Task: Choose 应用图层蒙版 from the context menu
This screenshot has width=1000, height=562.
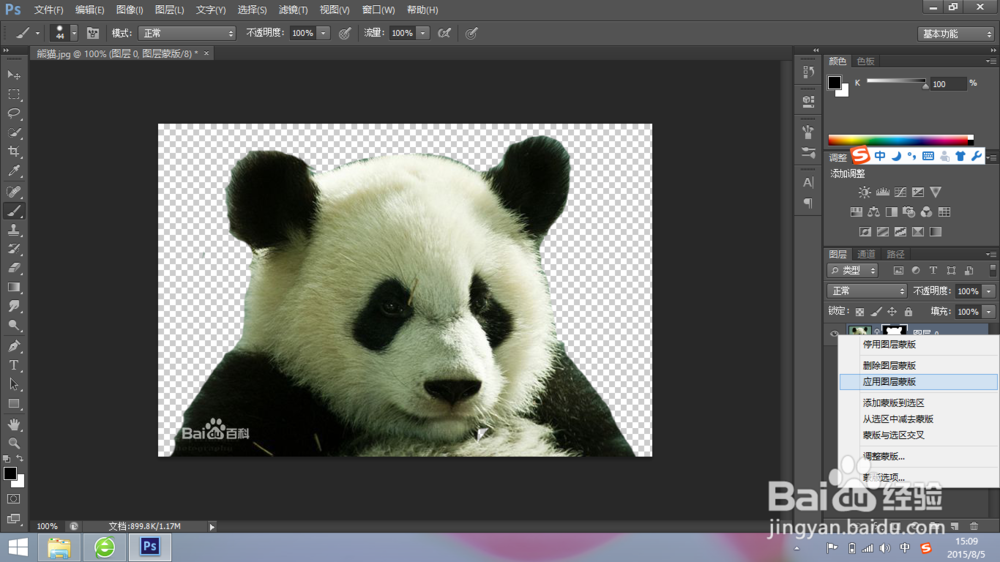Action: click(889, 382)
